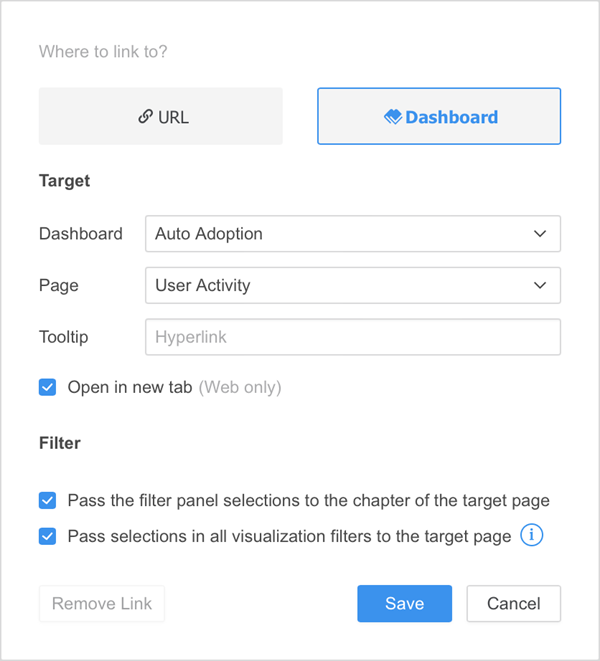
Task: Uncheck the Open in new tab checkbox
Action: [x=48, y=387]
